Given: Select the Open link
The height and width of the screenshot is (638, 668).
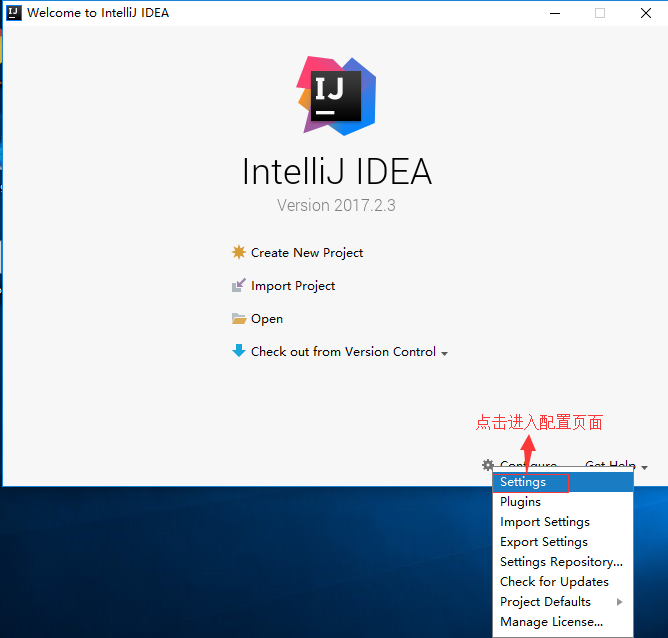Looking at the screenshot, I should pos(267,319).
